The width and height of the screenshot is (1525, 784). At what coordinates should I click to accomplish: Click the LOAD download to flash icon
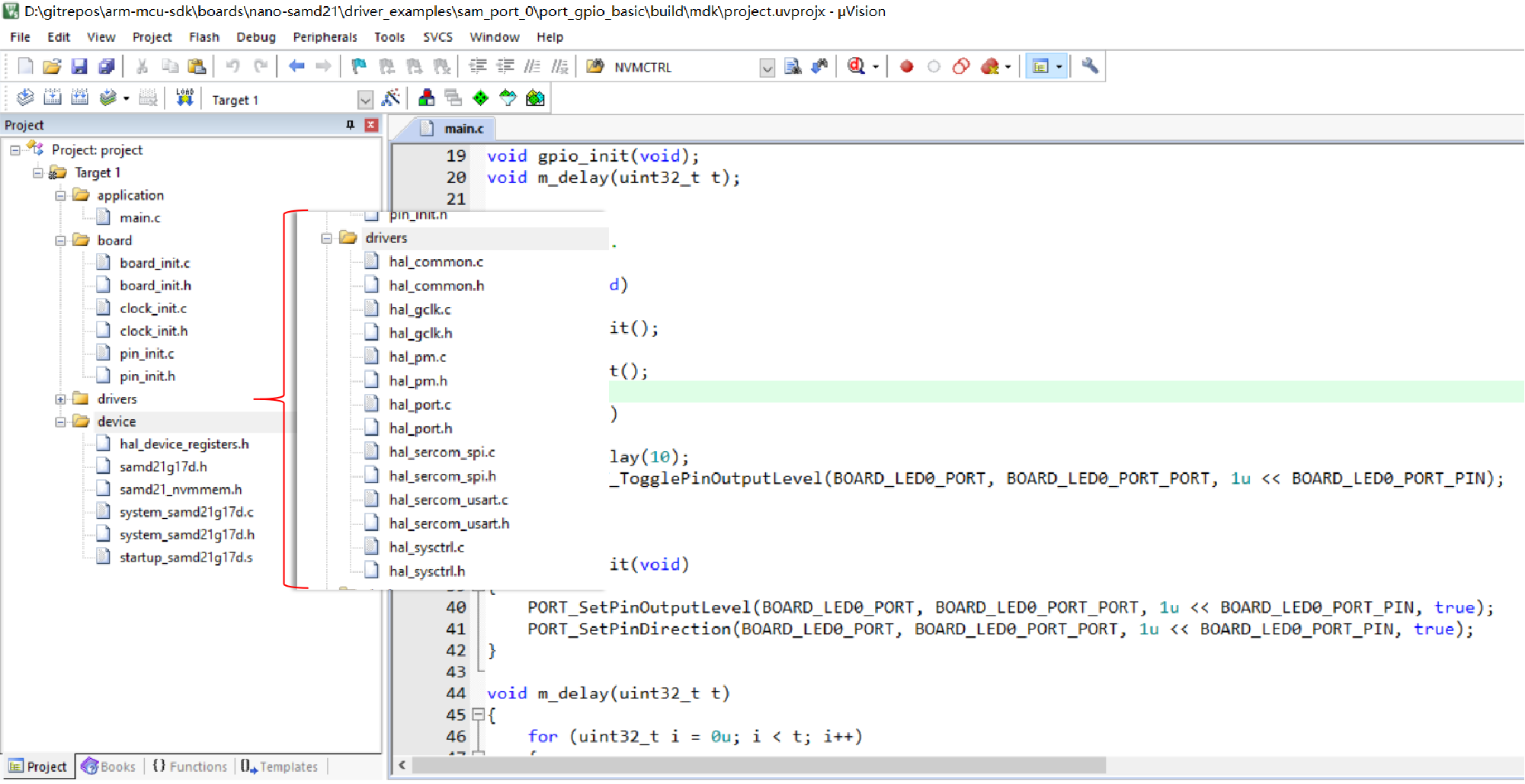[x=184, y=98]
